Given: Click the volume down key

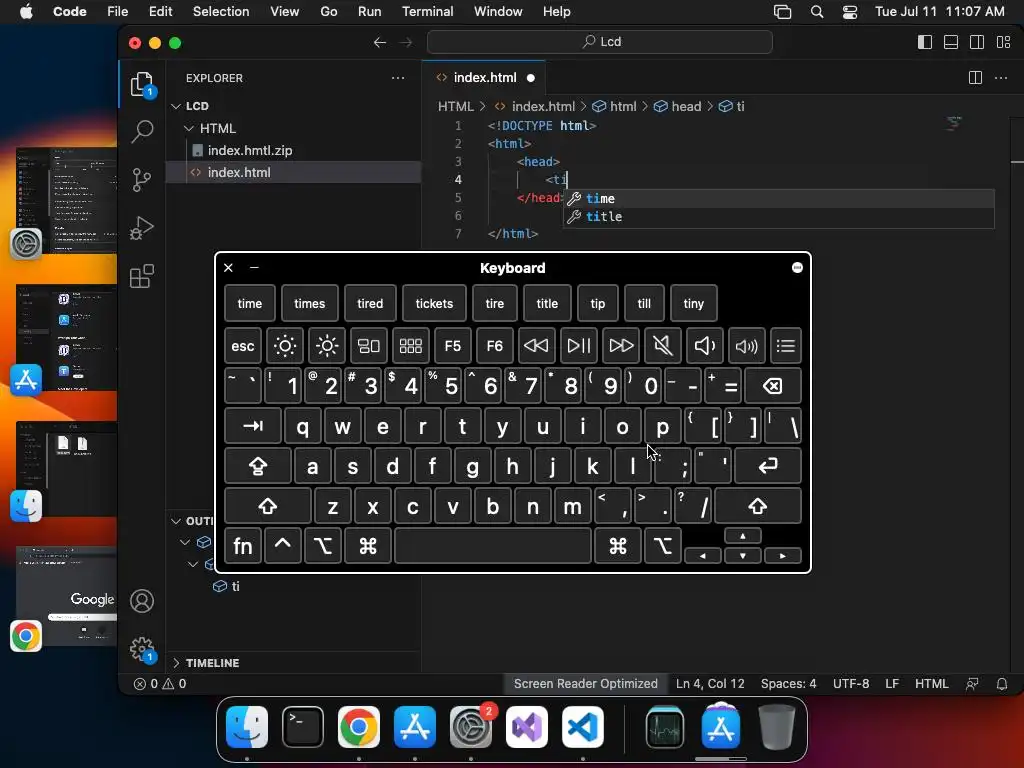Looking at the screenshot, I should (x=705, y=345).
